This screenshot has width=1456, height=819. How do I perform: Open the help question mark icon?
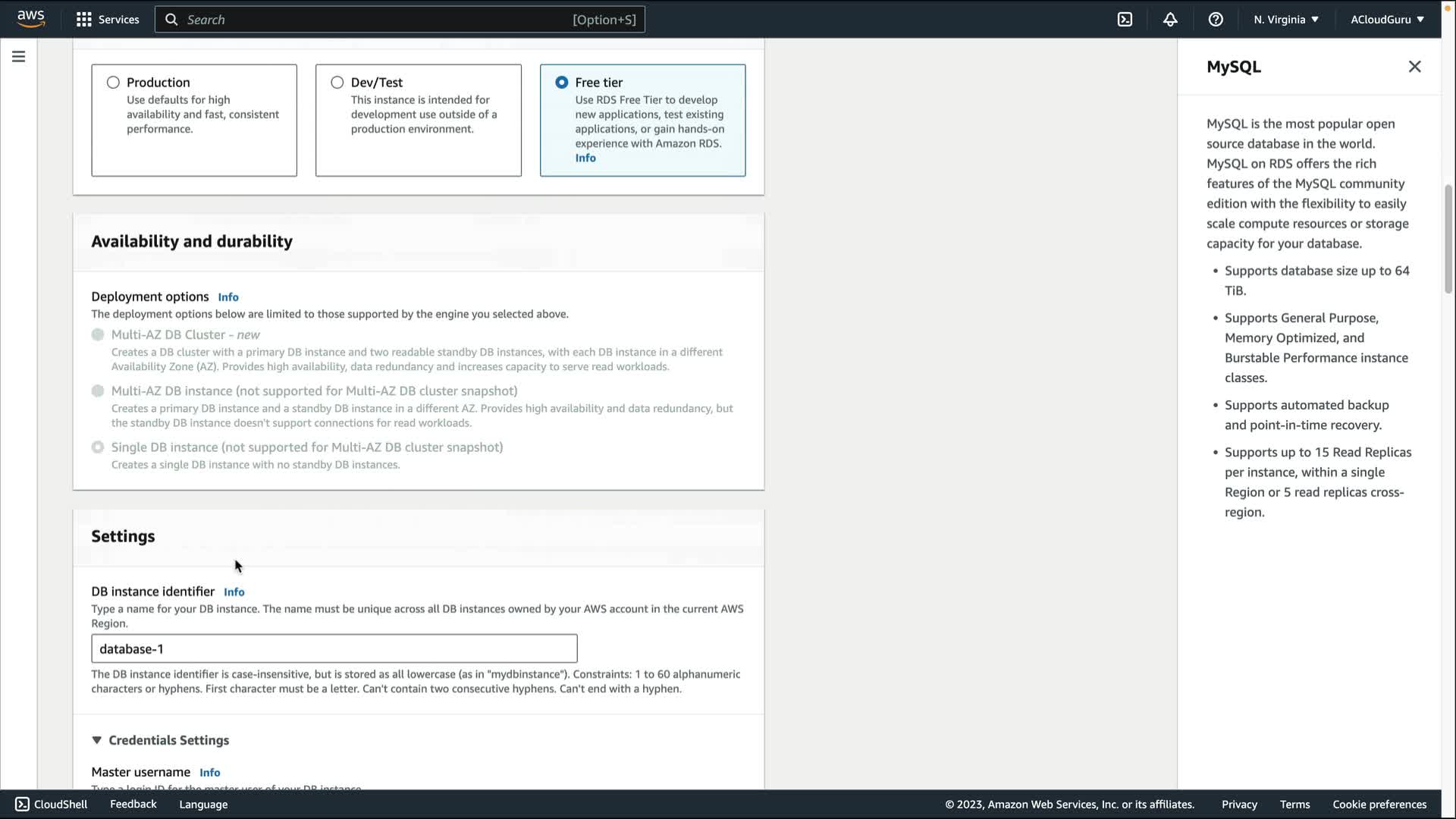[1216, 20]
